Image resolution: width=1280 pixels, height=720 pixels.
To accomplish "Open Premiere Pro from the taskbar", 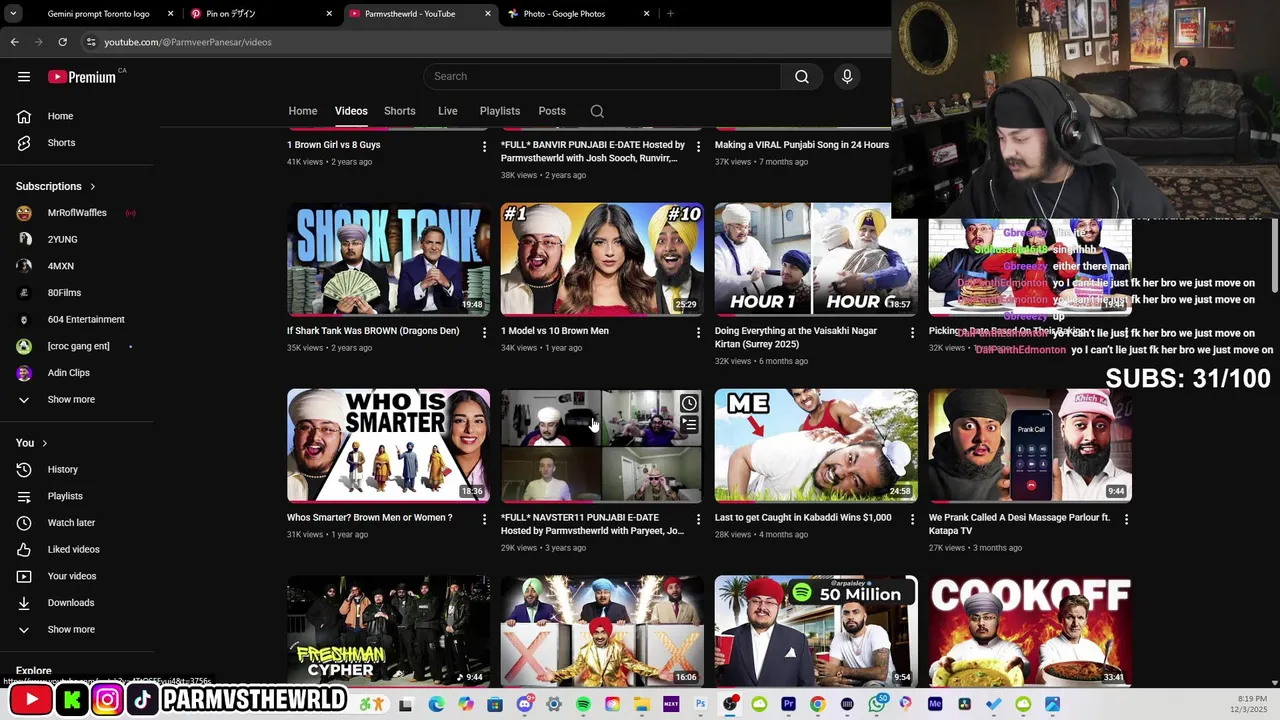I will tap(789, 704).
